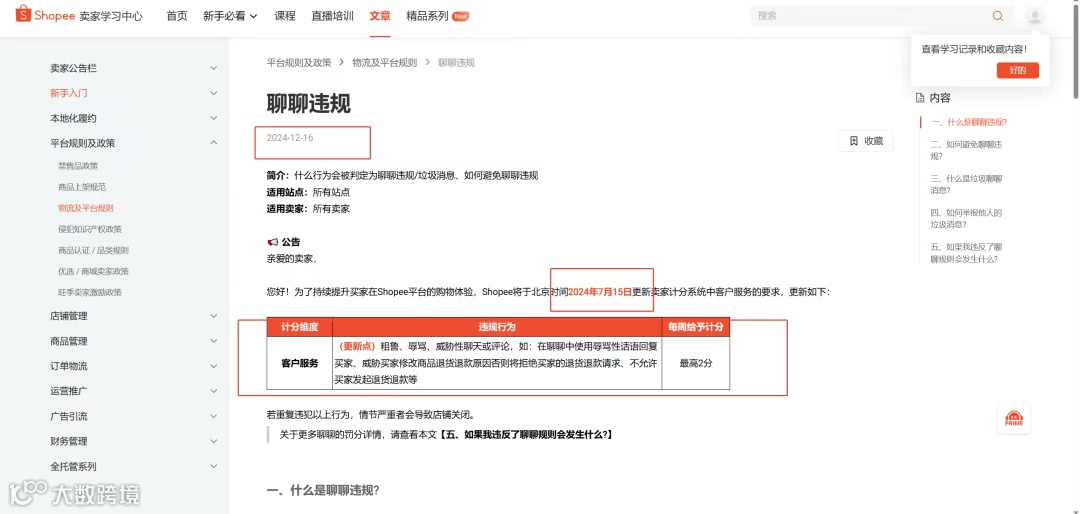
Task: Open 商品上架规范 sidebar item
Action: click(82, 187)
